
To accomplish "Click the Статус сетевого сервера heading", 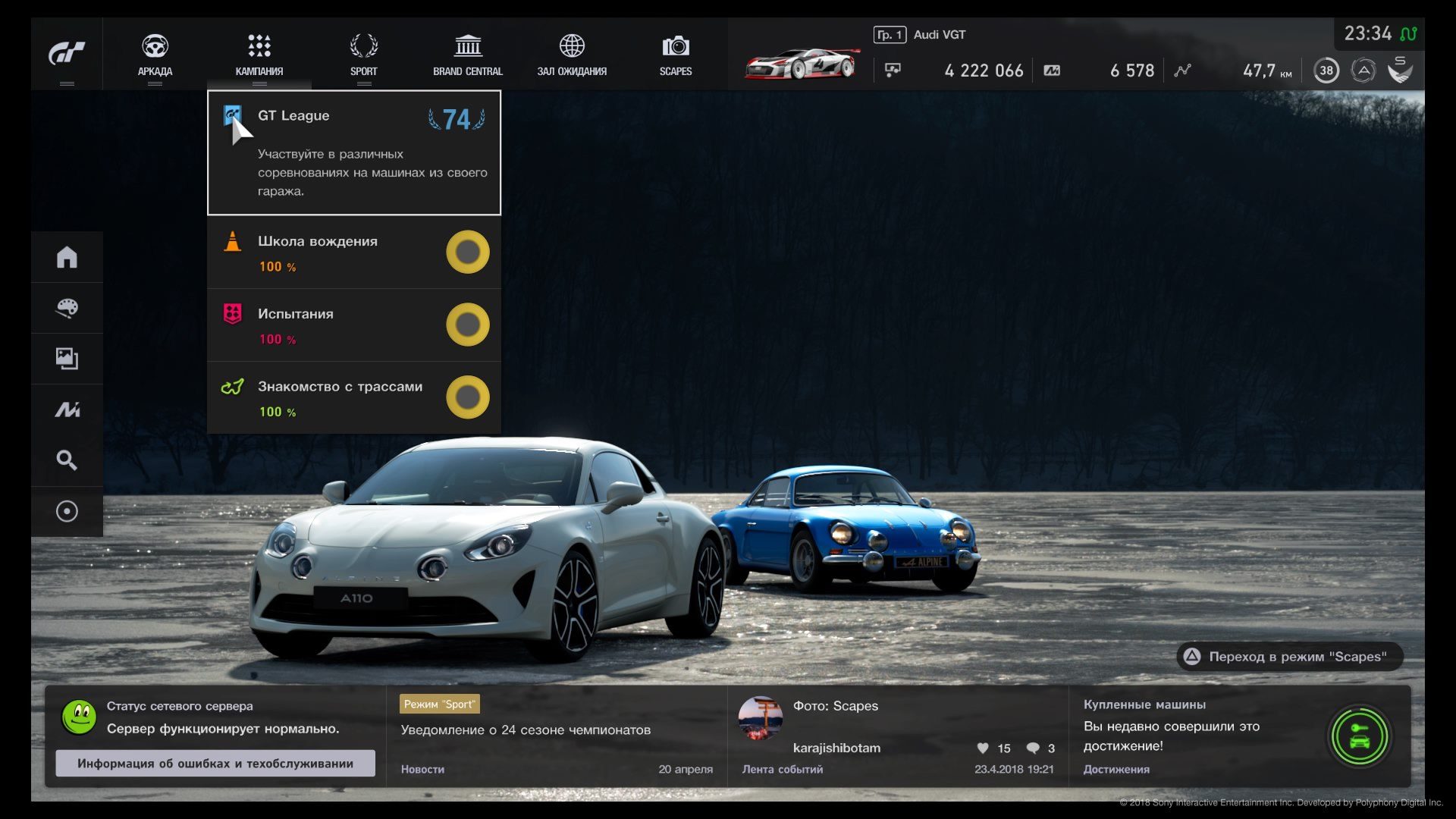I will (x=180, y=706).
